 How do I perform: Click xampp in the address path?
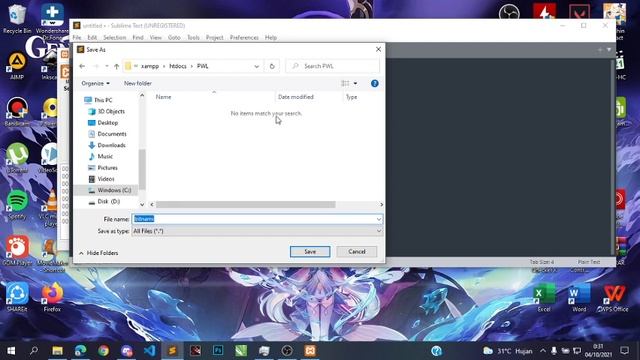click(150, 66)
